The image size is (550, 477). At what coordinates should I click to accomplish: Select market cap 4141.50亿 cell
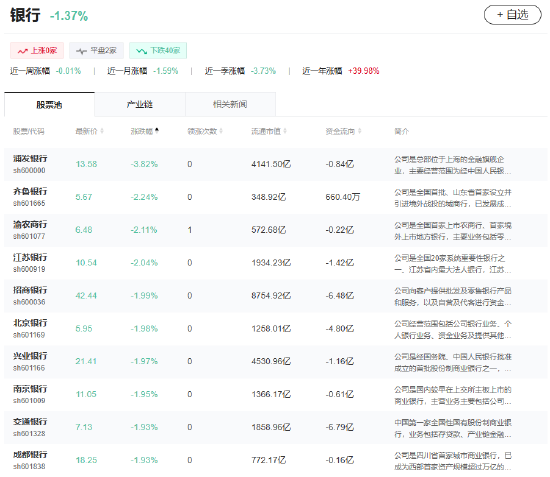point(271,164)
